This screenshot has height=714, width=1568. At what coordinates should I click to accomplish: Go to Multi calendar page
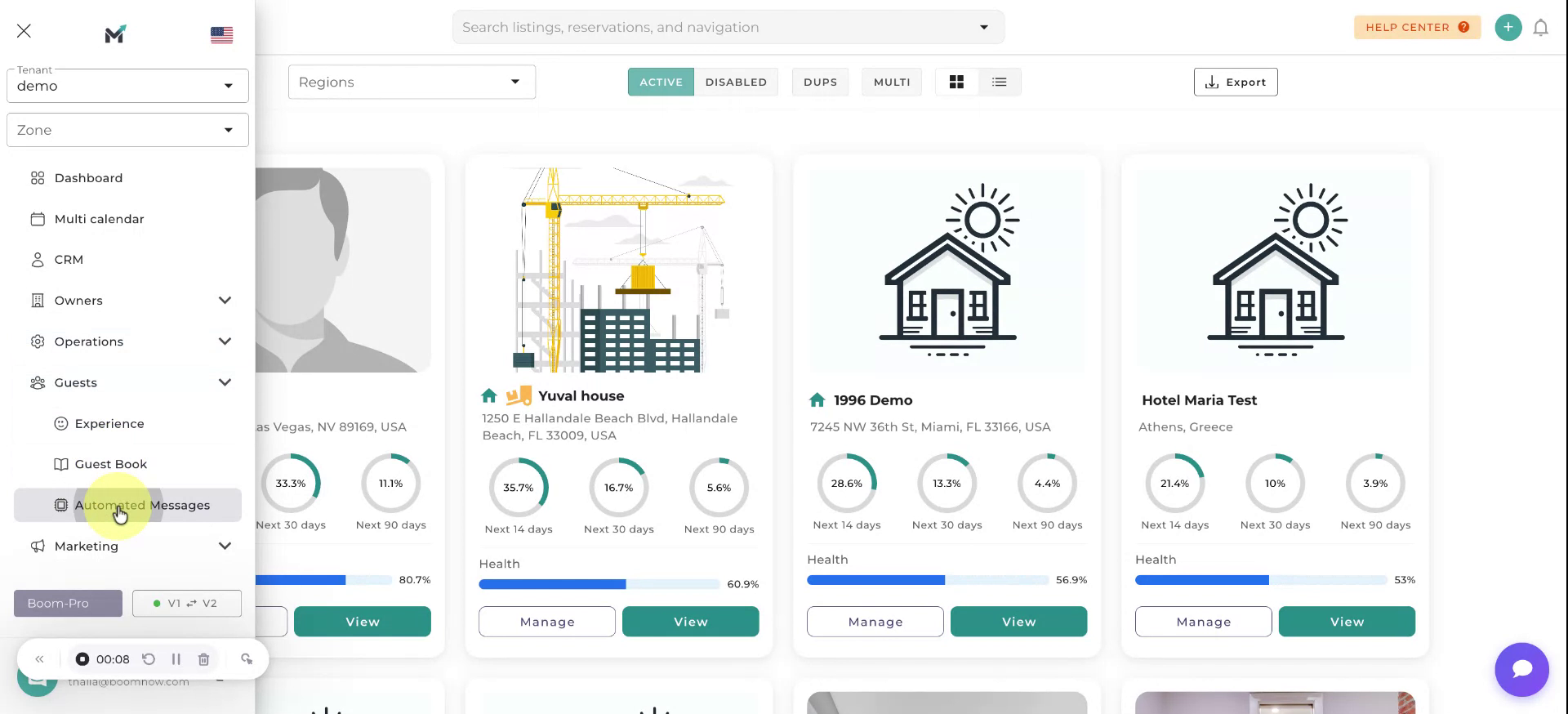[x=99, y=219]
